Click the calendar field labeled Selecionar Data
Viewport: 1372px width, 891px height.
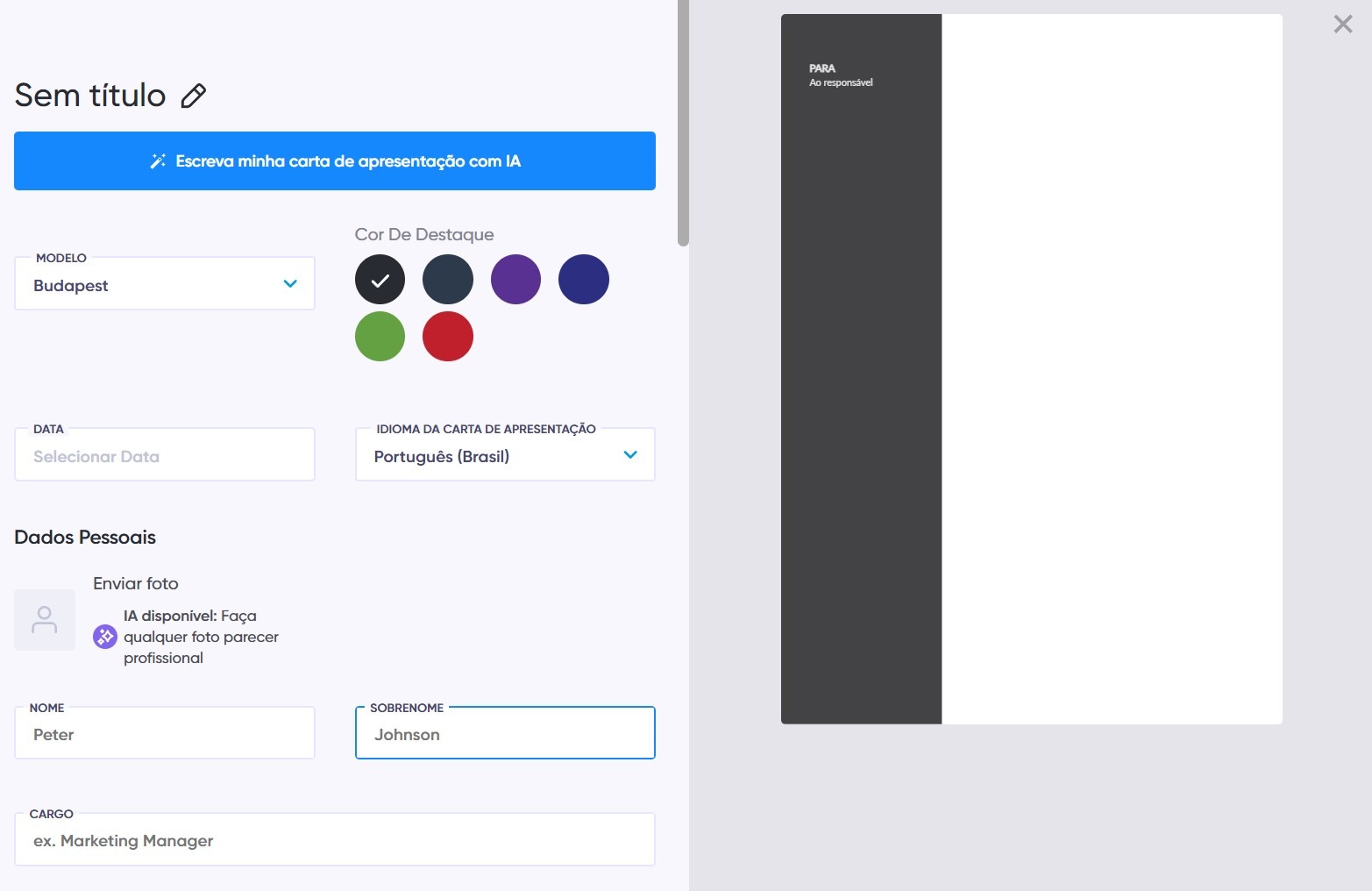[x=164, y=455]
